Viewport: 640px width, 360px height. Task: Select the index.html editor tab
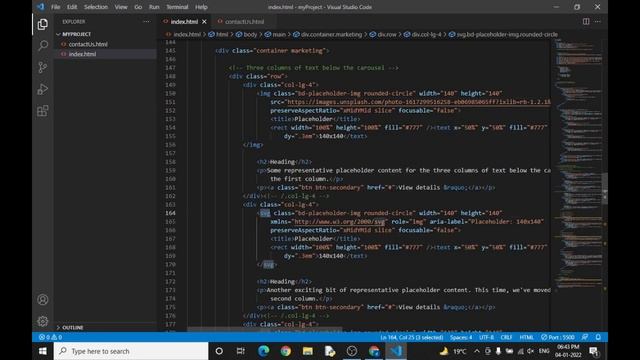[x=184, y=22]
